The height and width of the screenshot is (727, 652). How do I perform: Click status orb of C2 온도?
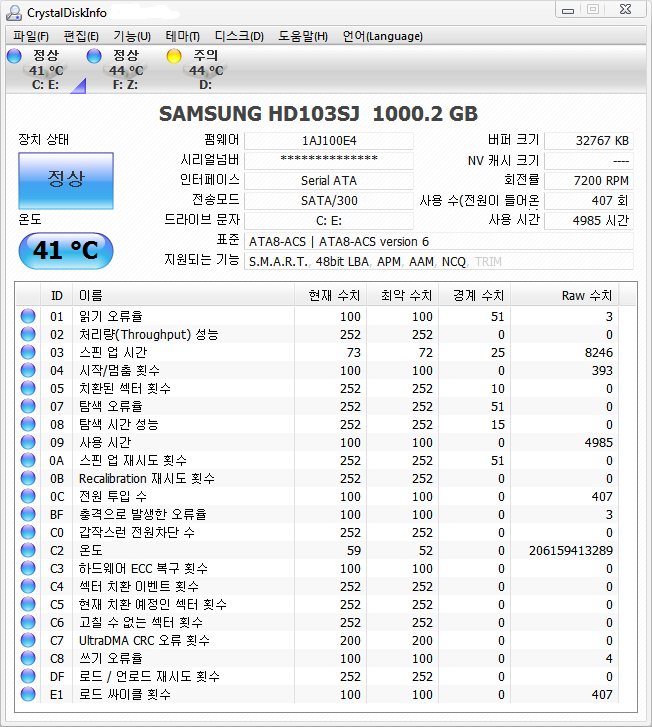pyautogui.click(x=28, y=550)
